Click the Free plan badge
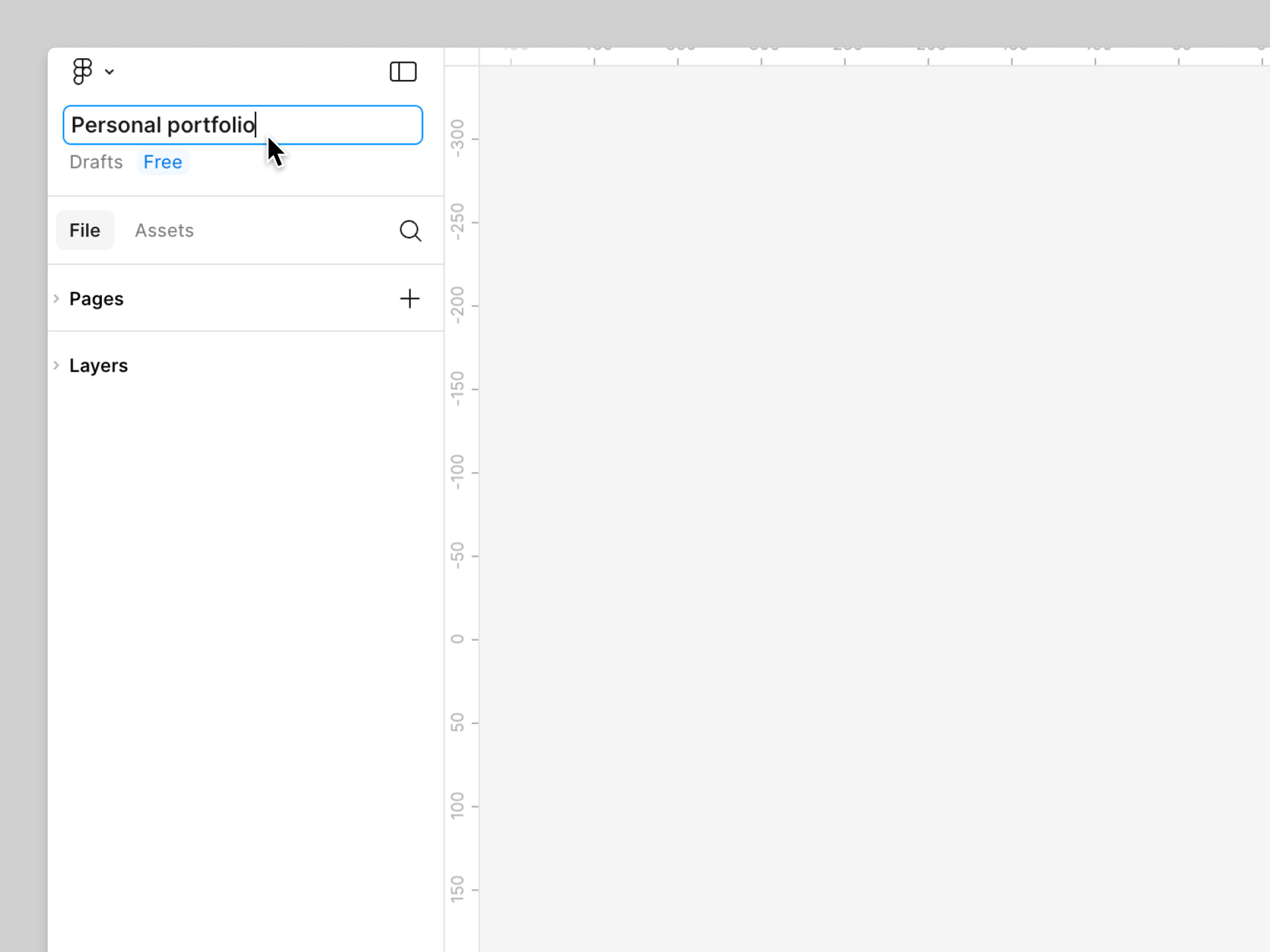Viewport: 1270px width, 952px height. [163, 162]
